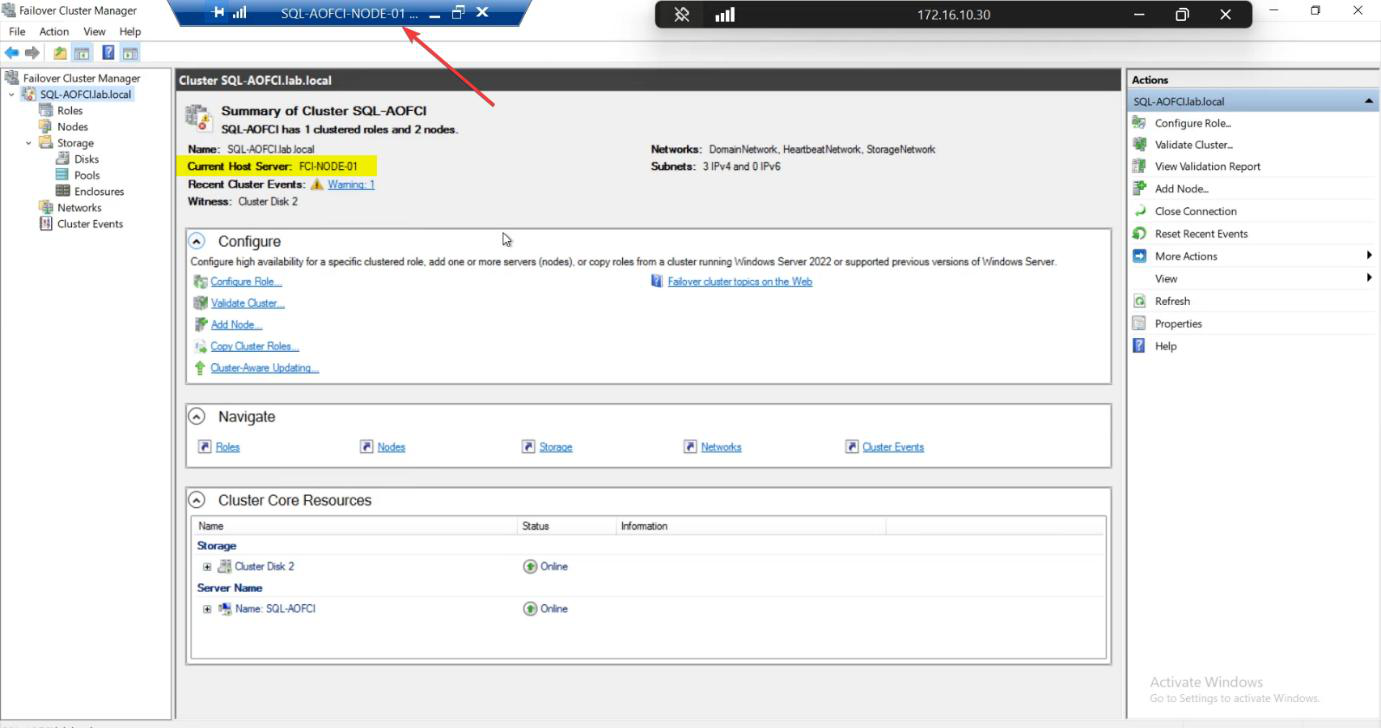
Task: Click the server name icon beside SQL-AOFCI
Action: pos(225,608)
